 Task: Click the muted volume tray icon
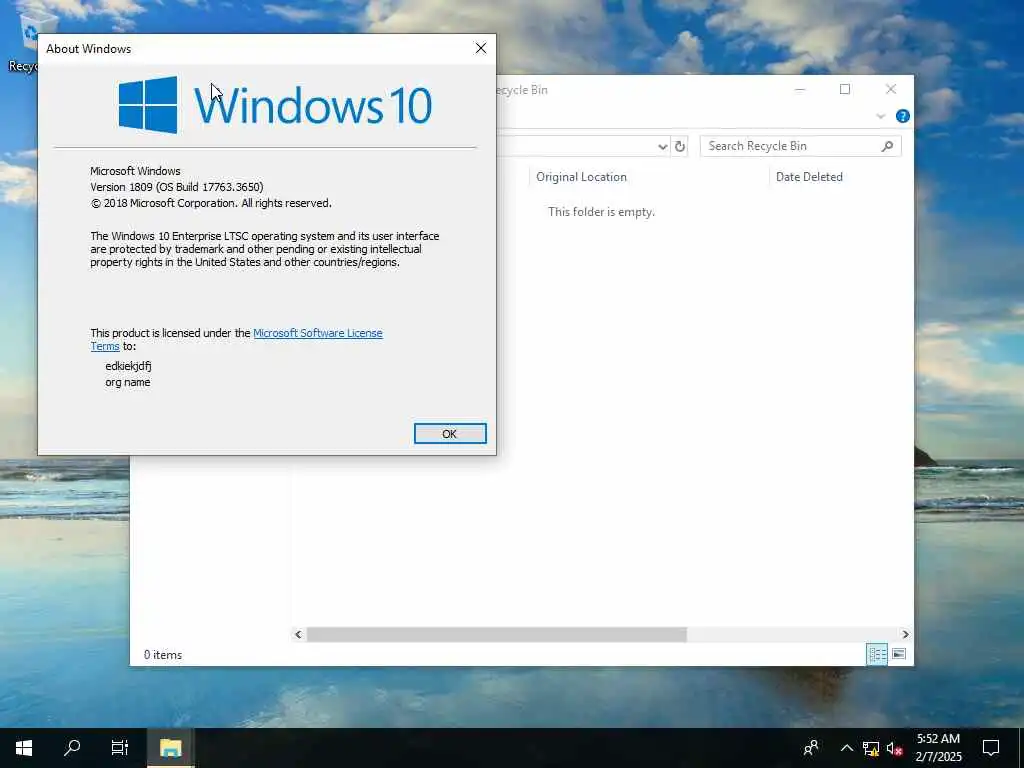[895, 748]
